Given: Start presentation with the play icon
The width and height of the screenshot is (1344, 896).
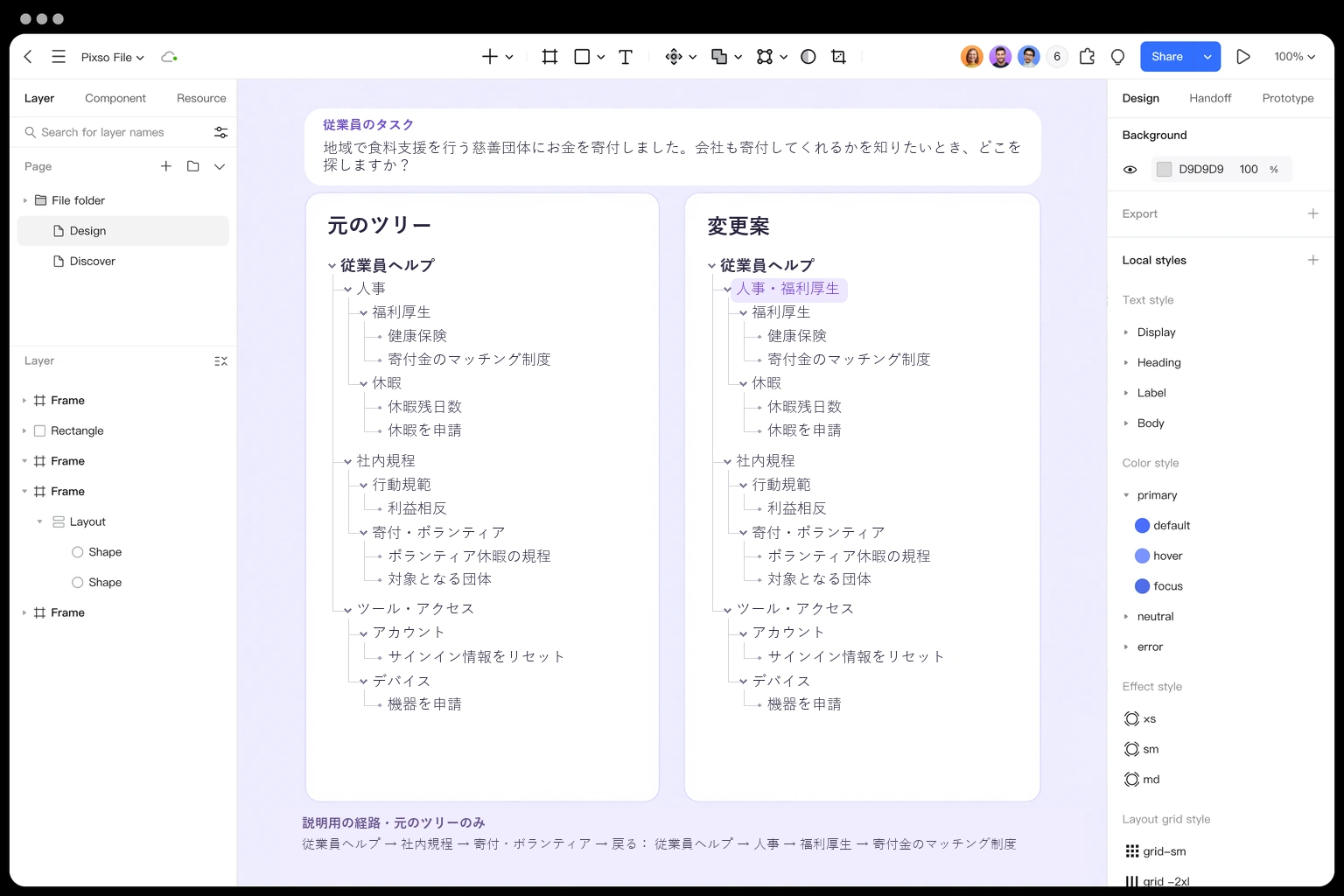Looking at the screenshot, I should (x=1242, y=57).
